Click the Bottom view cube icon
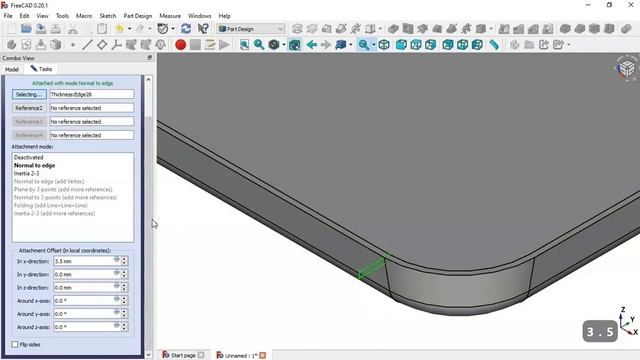The image size is (640, 360). point(462,44)
